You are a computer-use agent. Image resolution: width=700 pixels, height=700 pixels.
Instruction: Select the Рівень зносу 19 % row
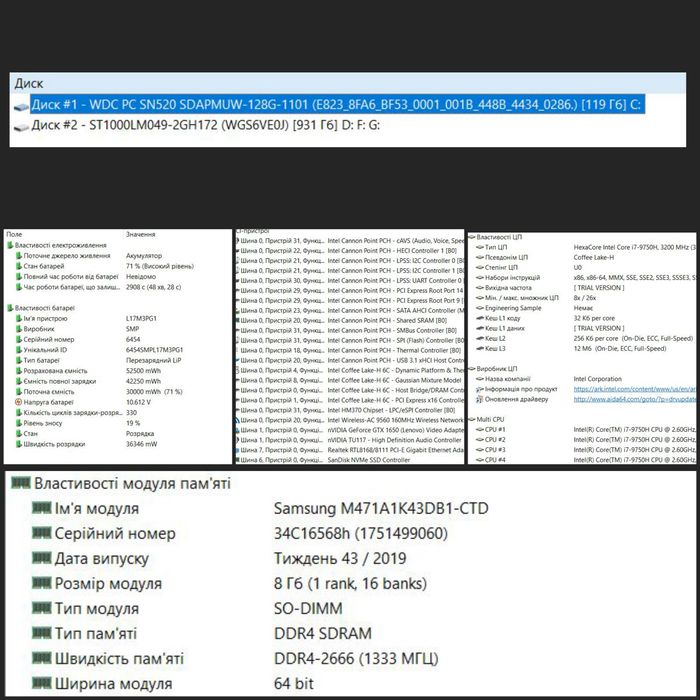(x=78, y=423)
